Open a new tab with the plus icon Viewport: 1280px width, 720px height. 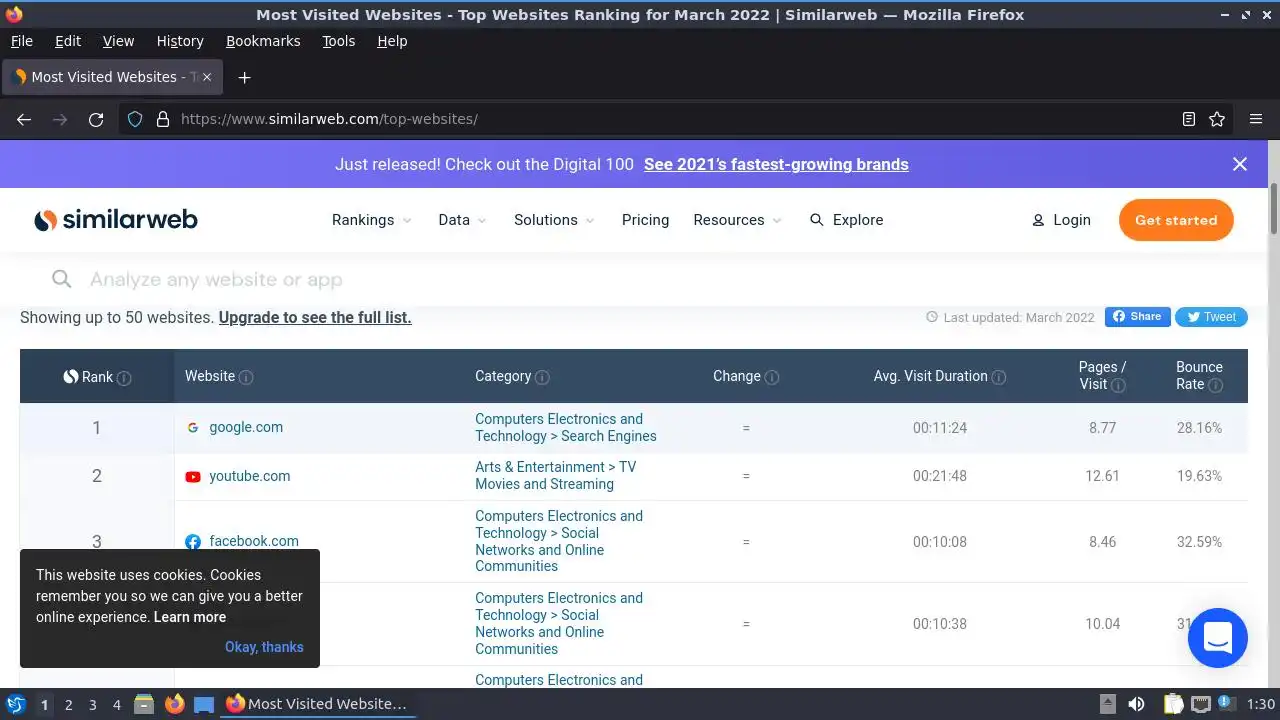click(244, 77)
